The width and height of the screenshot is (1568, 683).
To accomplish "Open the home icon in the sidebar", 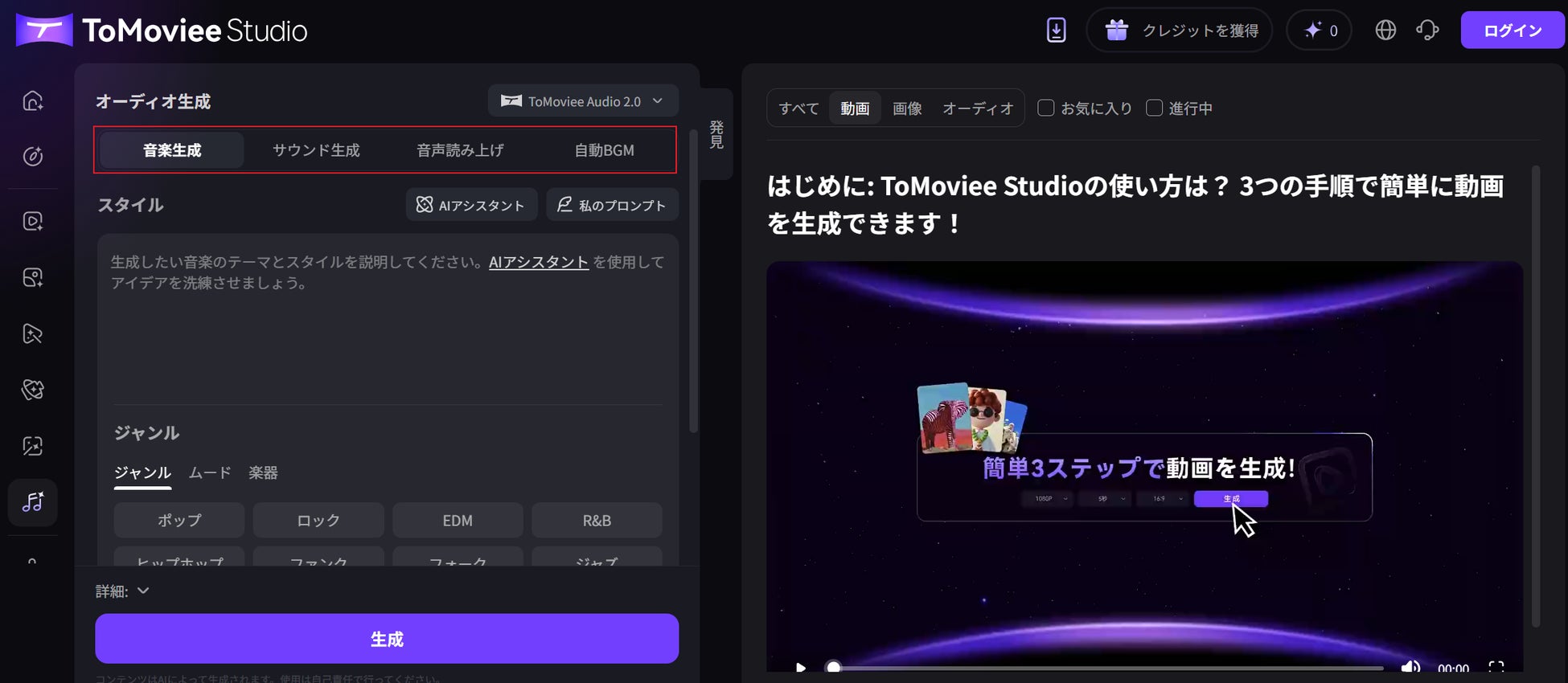I will (x=33, y=100).
